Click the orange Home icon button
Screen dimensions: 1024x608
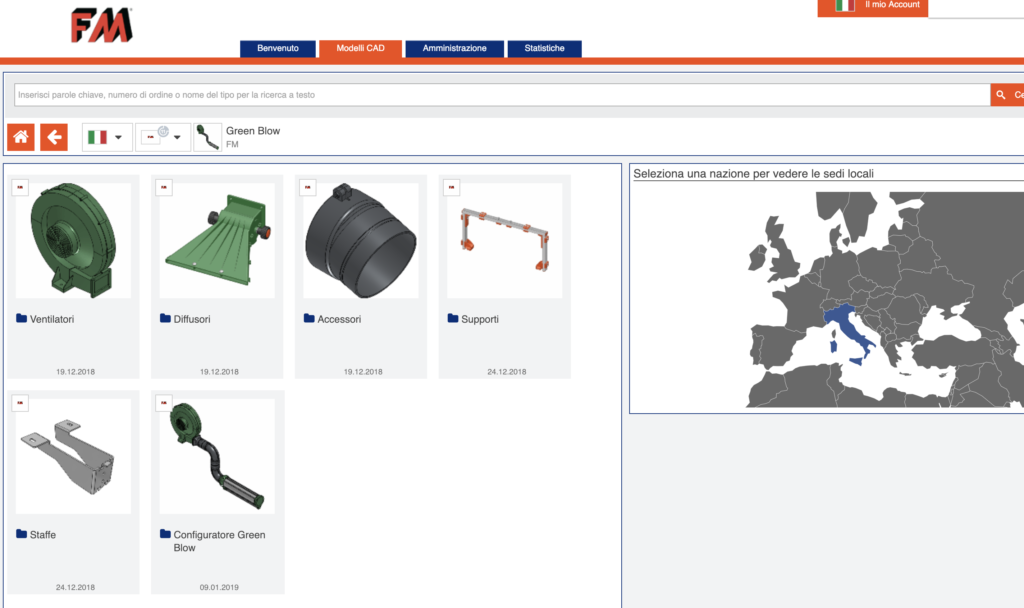(x=21, y=137)
